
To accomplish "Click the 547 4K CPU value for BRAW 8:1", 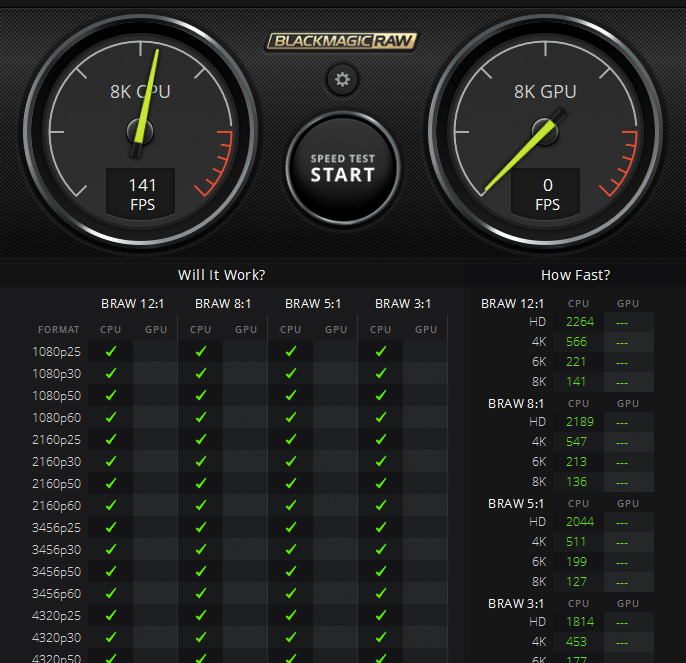I will pyautogui.click(x=576, y=442).
